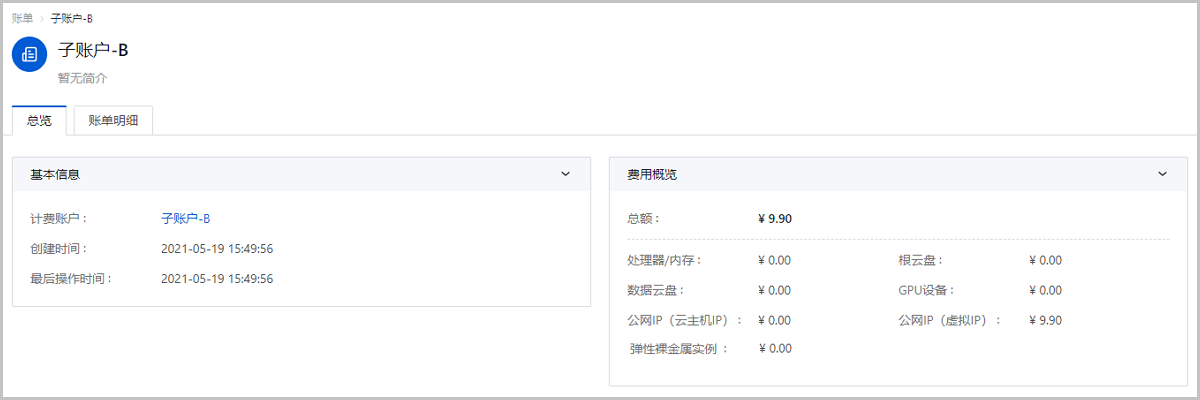Click the total amount ¥ 9.90
Viewport: 1200px width, 400px height.
(775, 218)
